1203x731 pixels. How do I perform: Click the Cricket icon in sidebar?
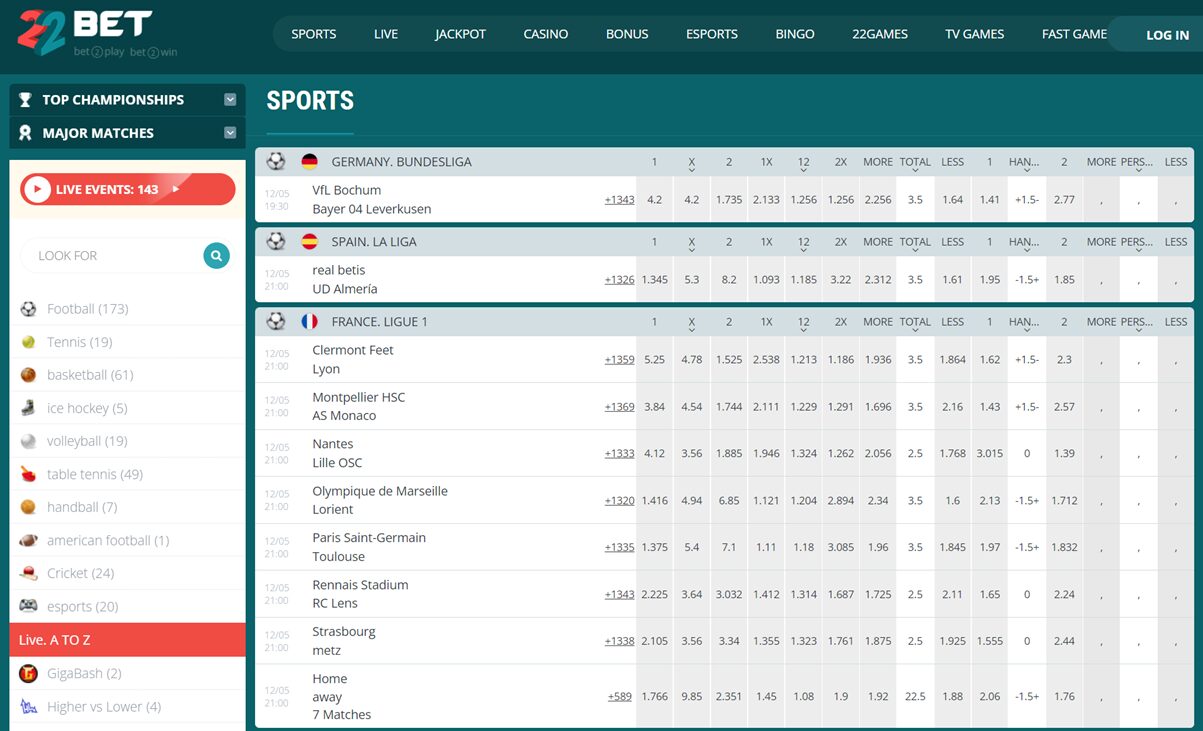tap(28, 573)
